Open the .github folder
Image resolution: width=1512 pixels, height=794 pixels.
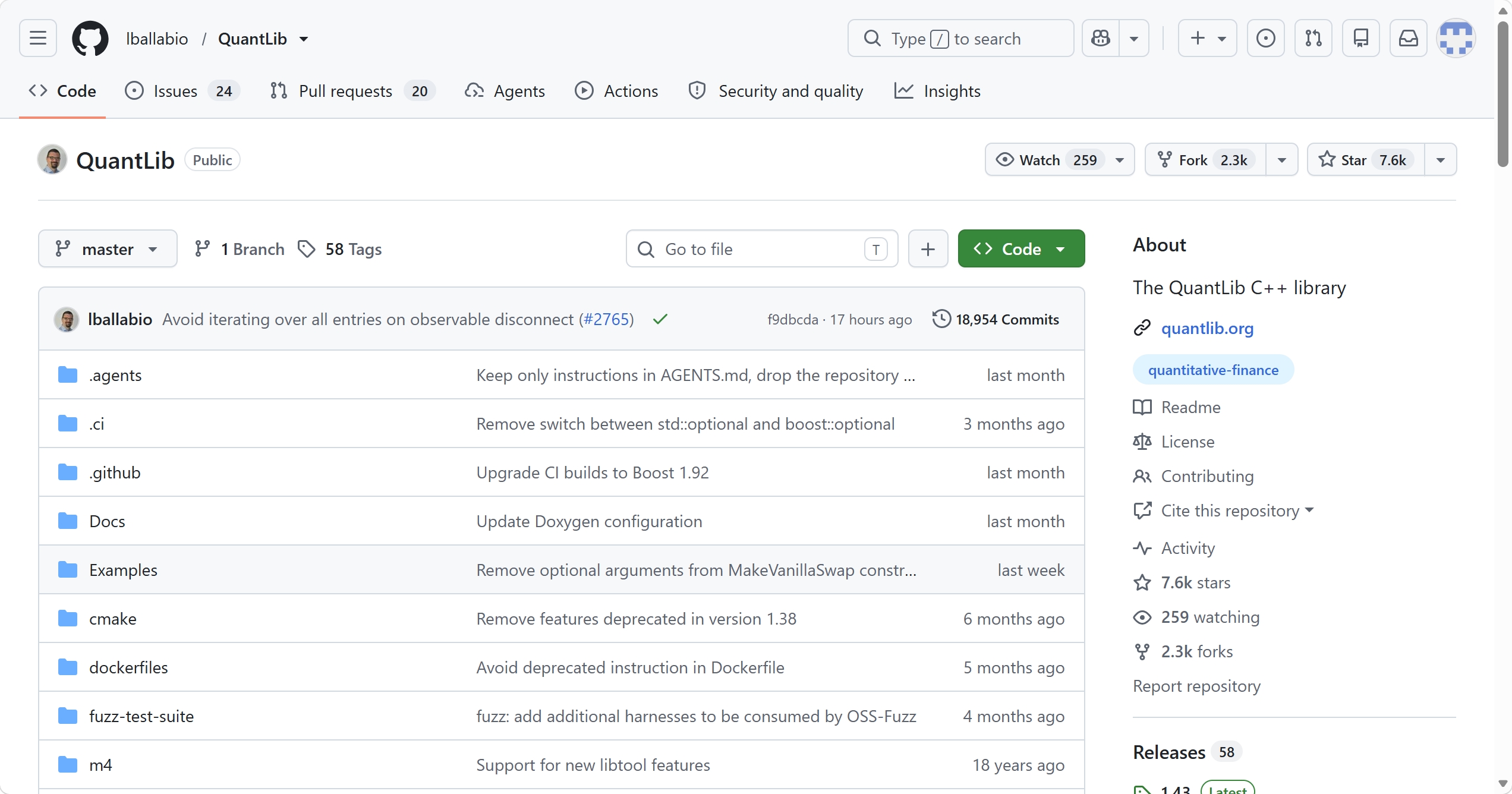click(x=115, y=472)
